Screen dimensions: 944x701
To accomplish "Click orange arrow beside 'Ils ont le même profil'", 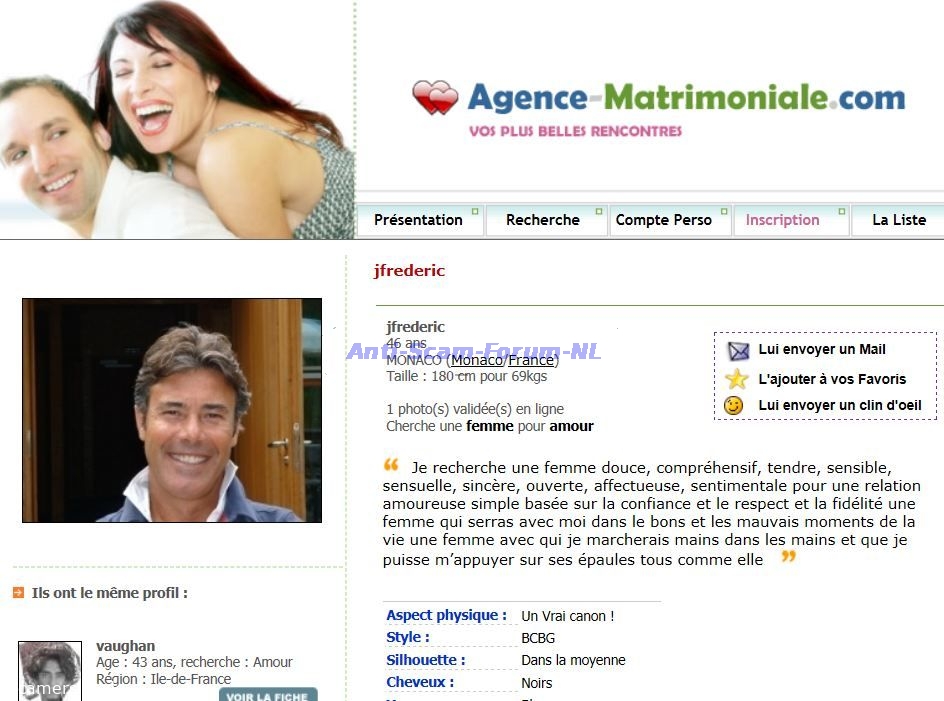I will coord(19,593).
